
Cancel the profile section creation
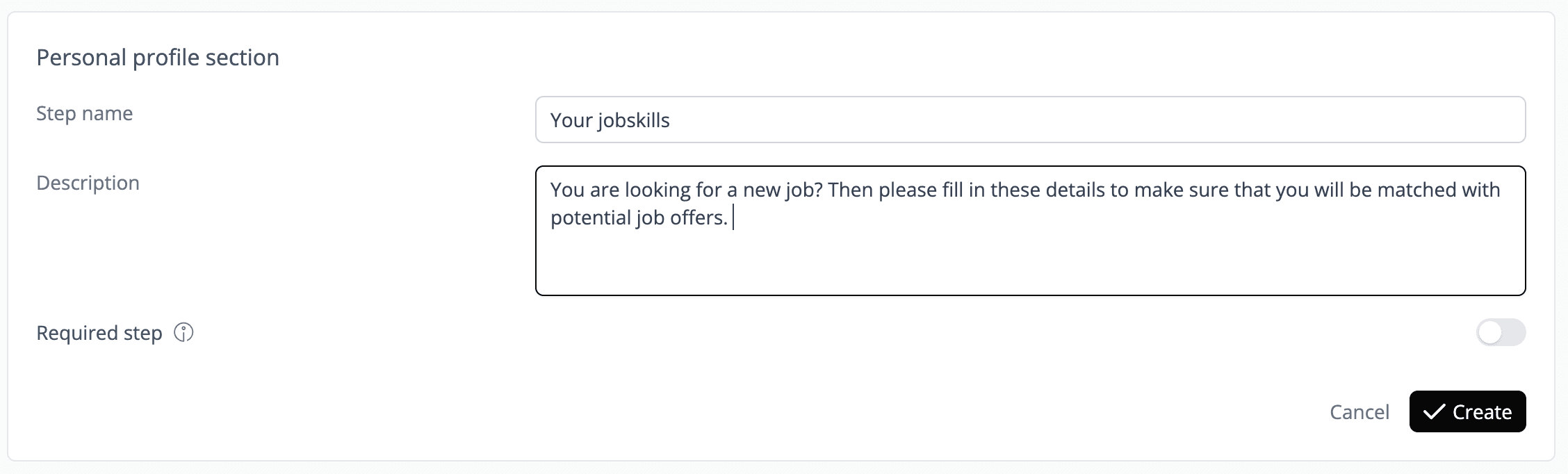[x=1359, y=412]
